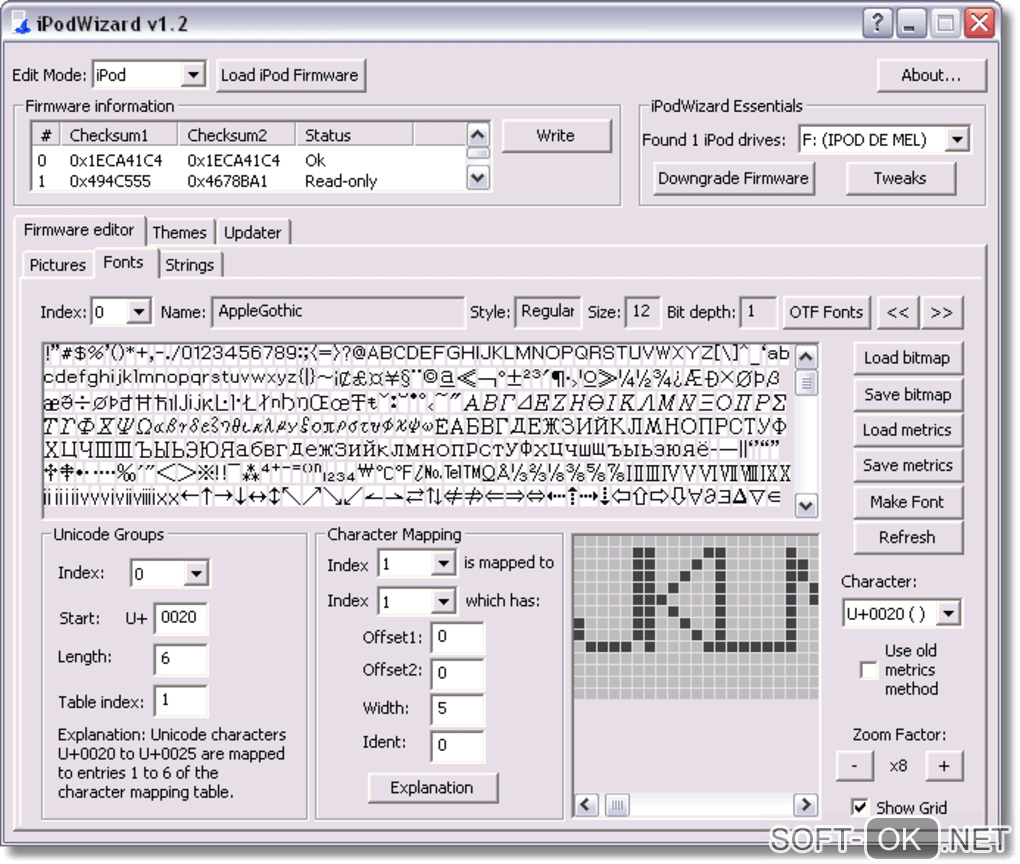Click the help question mark button
The height and width of the screenshot is (864, 1020).
coord(877,23)
